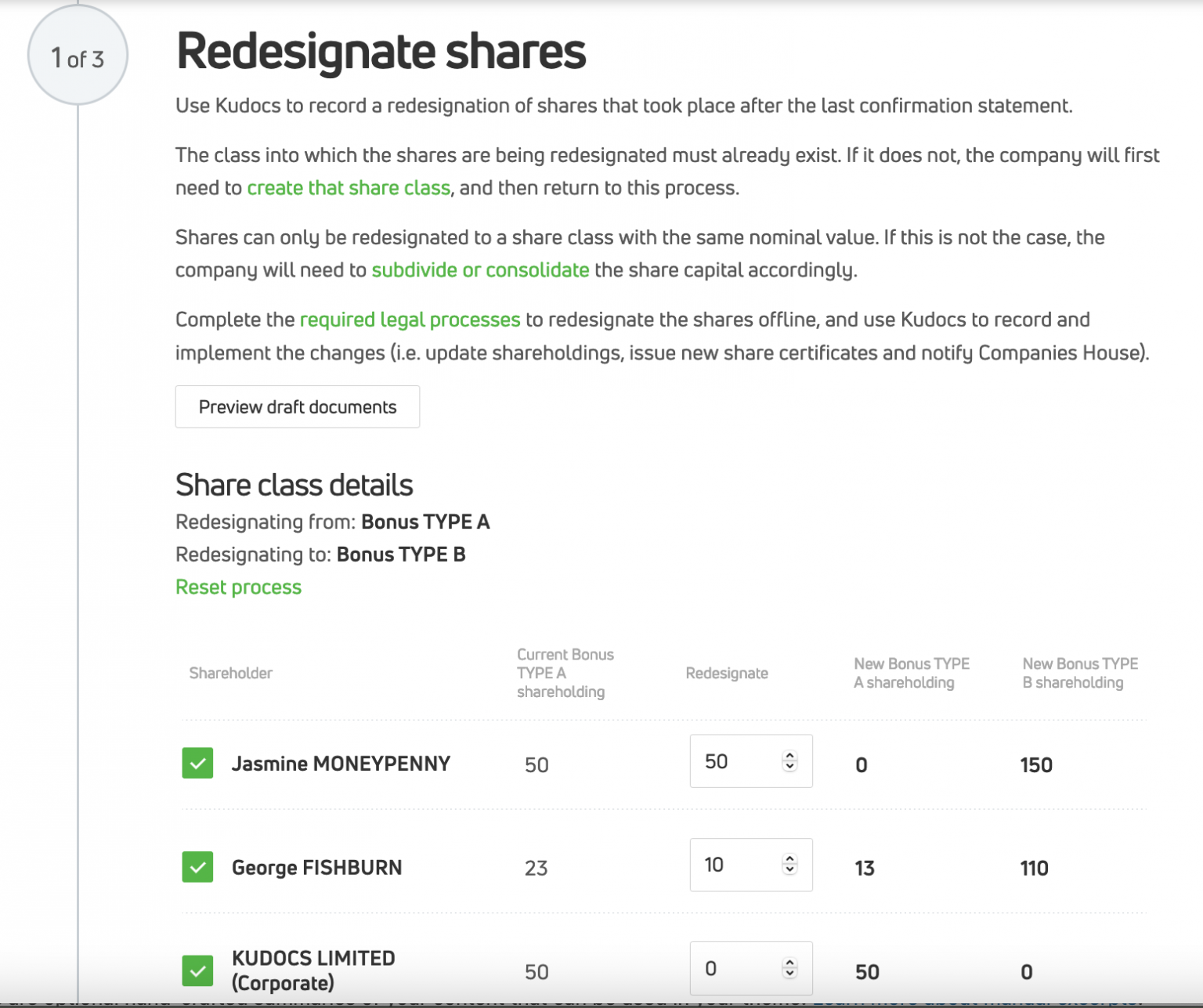Click the Shareholder column header
Viewport: 1203px width, 1008px height.
(x=231, y=673)
